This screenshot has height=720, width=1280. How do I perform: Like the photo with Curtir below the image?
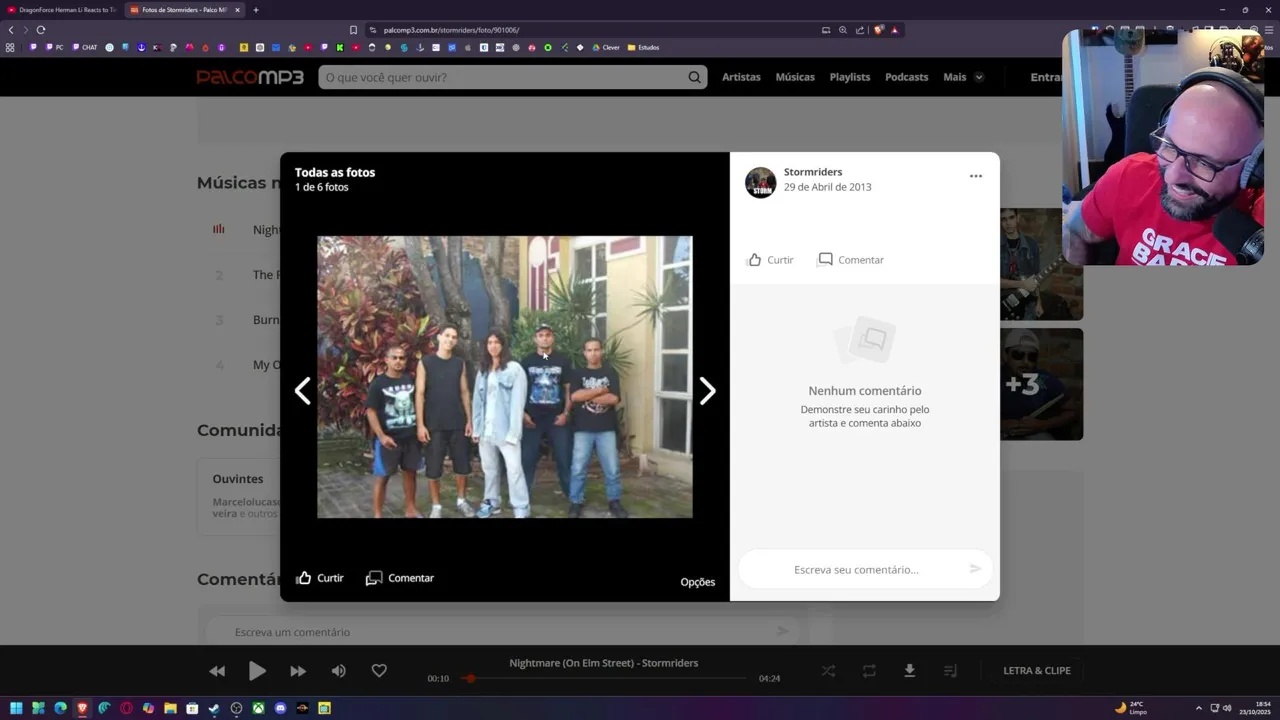coord(320,578)
